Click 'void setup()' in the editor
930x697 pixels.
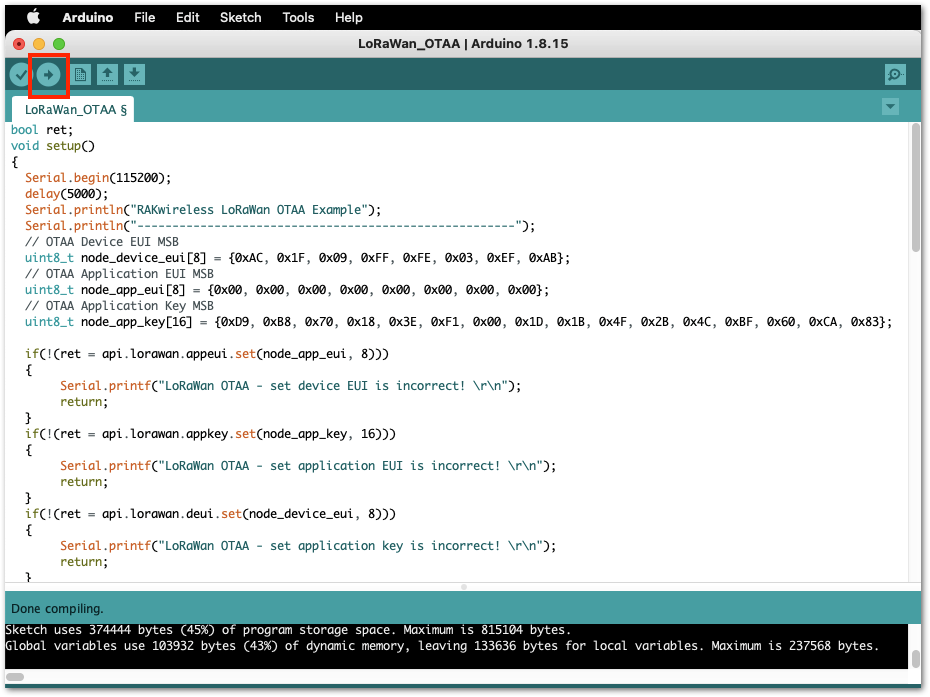coord(53,146)
